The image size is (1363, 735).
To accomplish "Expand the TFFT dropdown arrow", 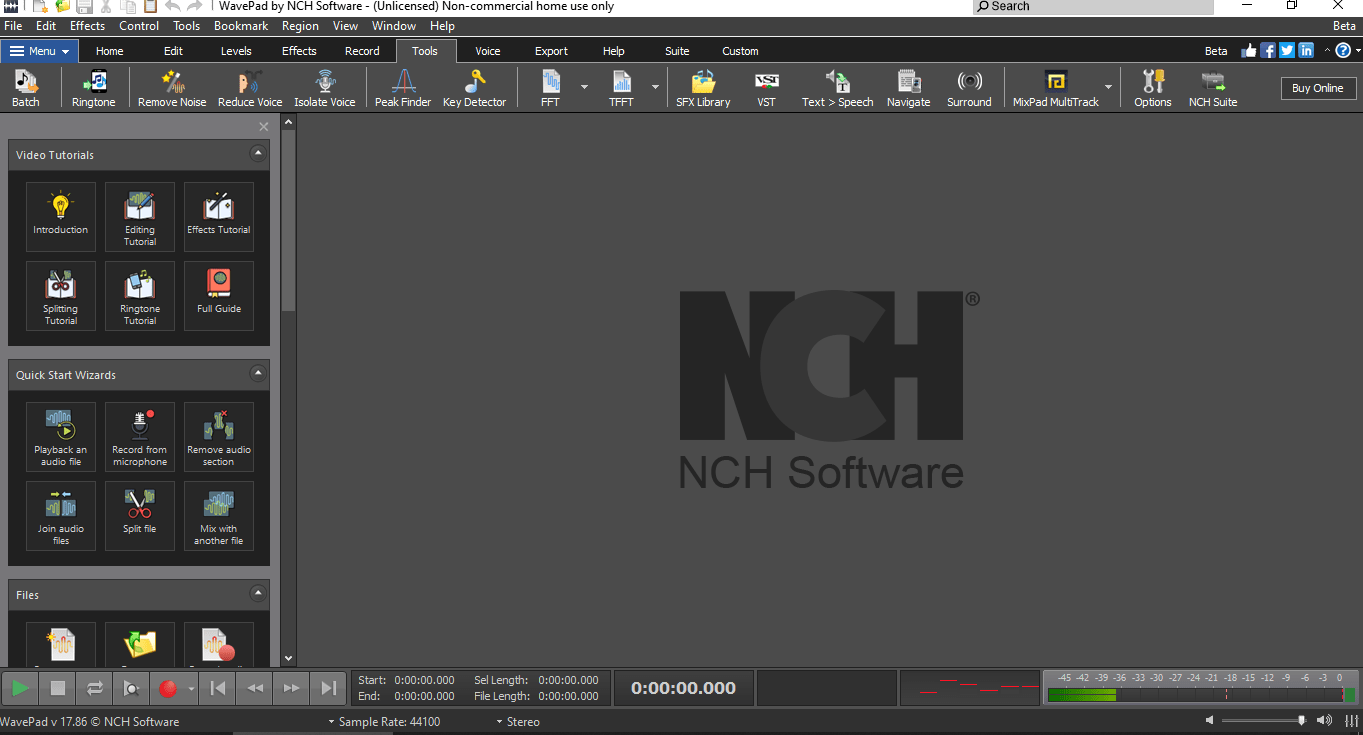I will pos(655,87).
